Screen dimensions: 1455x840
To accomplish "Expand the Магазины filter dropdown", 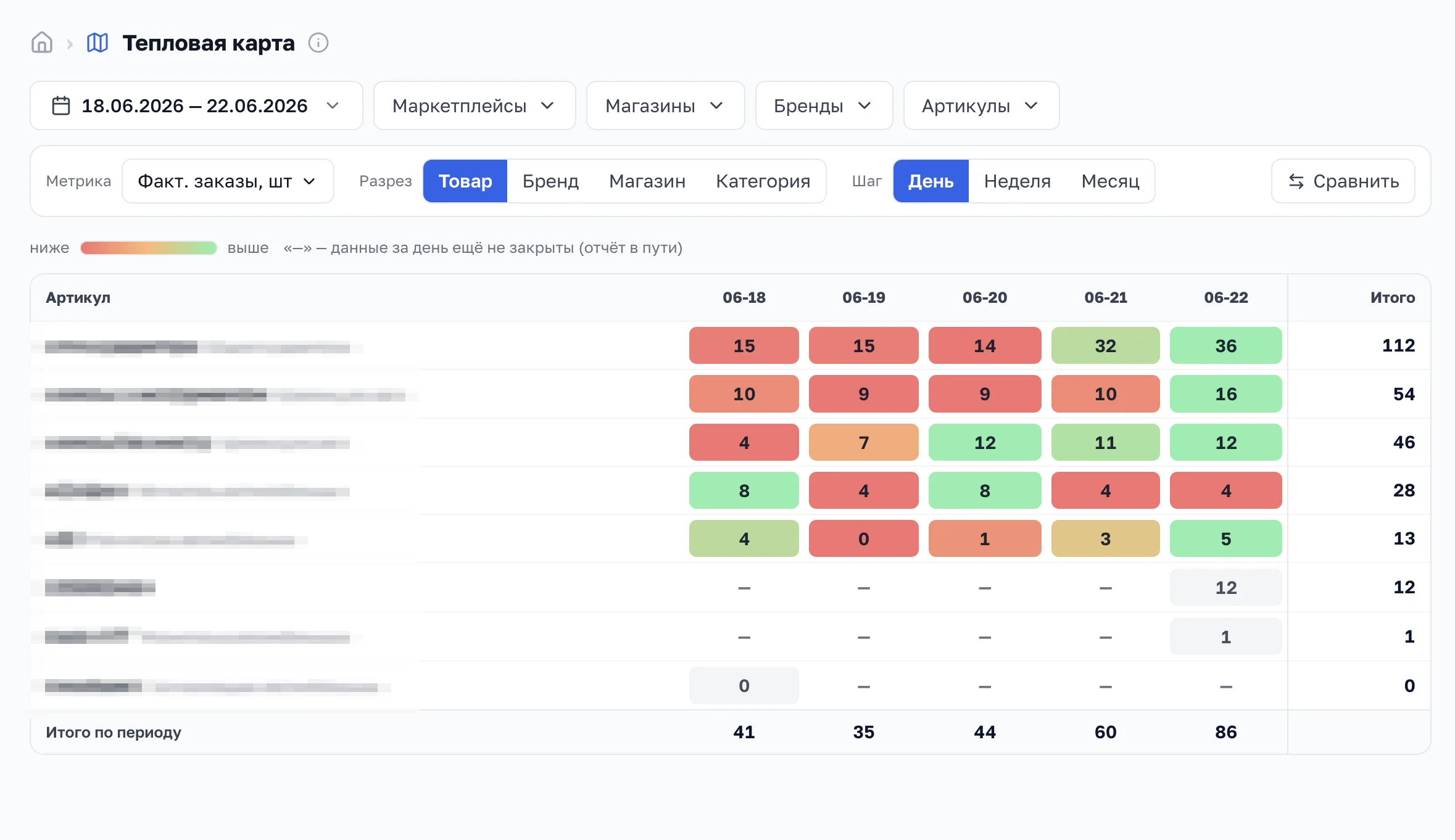I will coord(665,105).
